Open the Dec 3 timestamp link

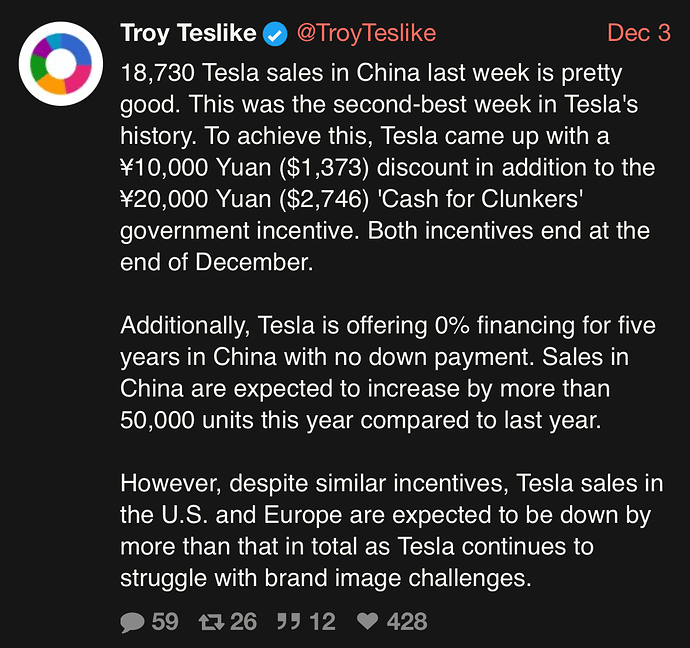pyautogui.click(x=639, y=33)
